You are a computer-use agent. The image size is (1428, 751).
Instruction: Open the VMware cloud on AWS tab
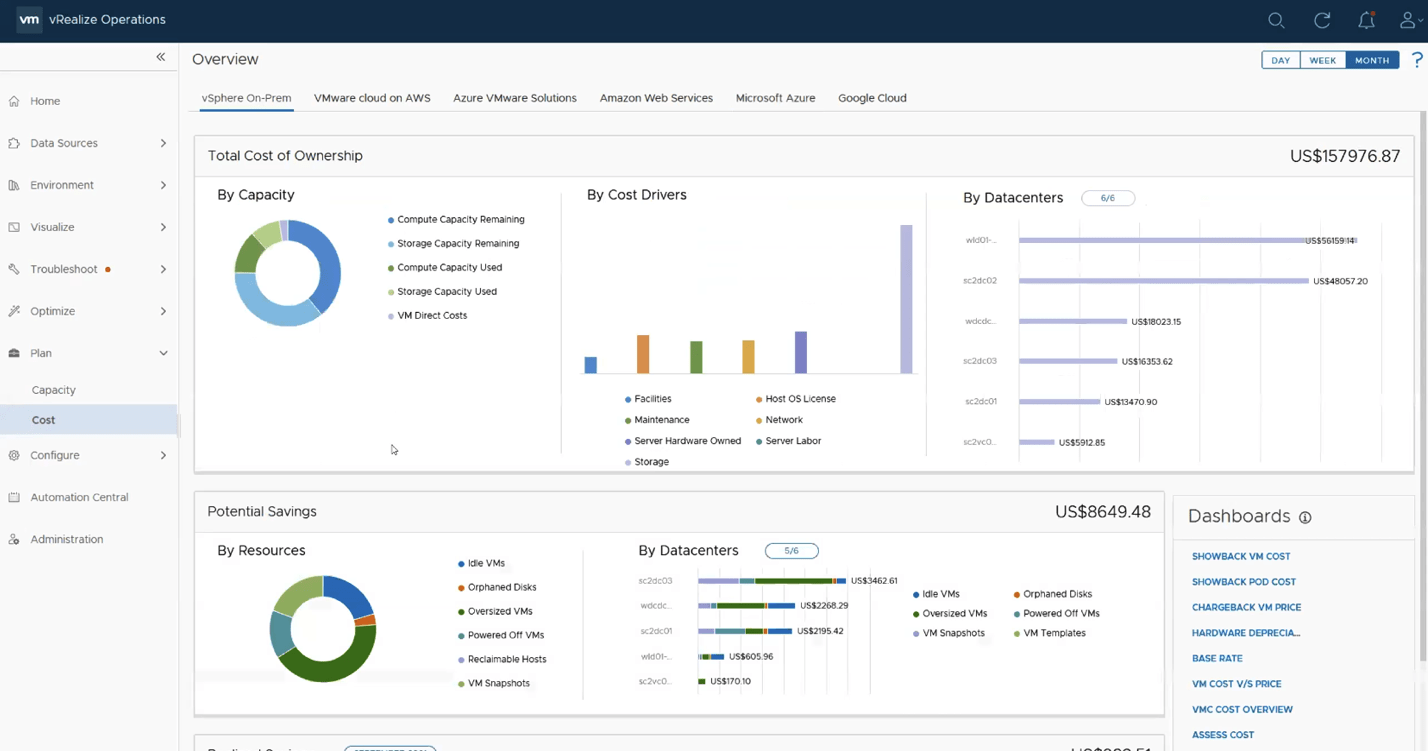(372, 98)
